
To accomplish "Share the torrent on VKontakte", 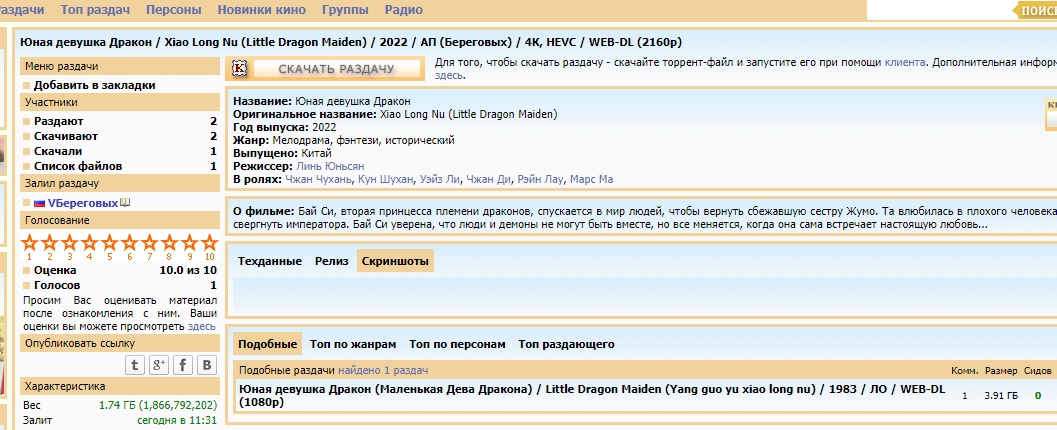I will point(207,365).
